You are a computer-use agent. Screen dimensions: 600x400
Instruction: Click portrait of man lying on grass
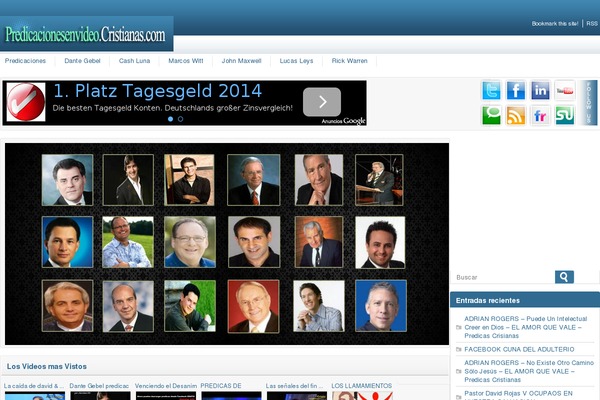tap(190, 306)
